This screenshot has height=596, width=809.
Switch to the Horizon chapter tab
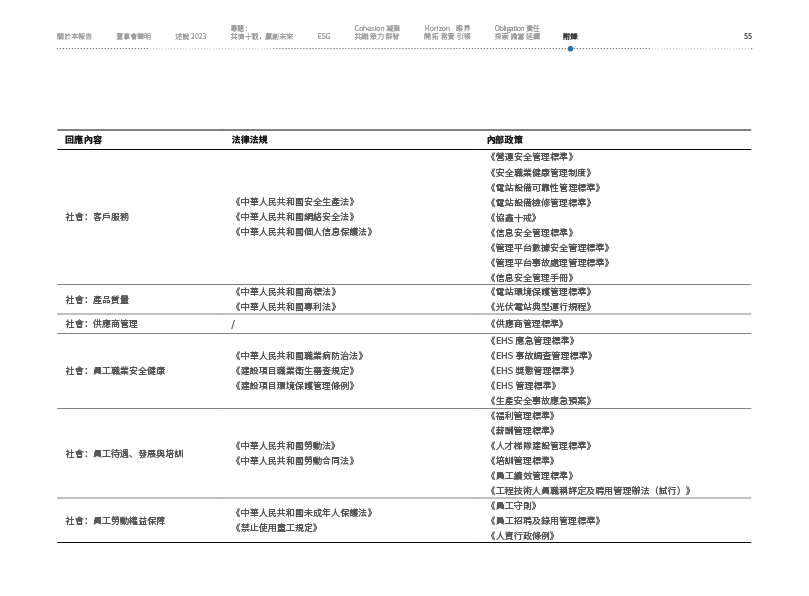447,32
